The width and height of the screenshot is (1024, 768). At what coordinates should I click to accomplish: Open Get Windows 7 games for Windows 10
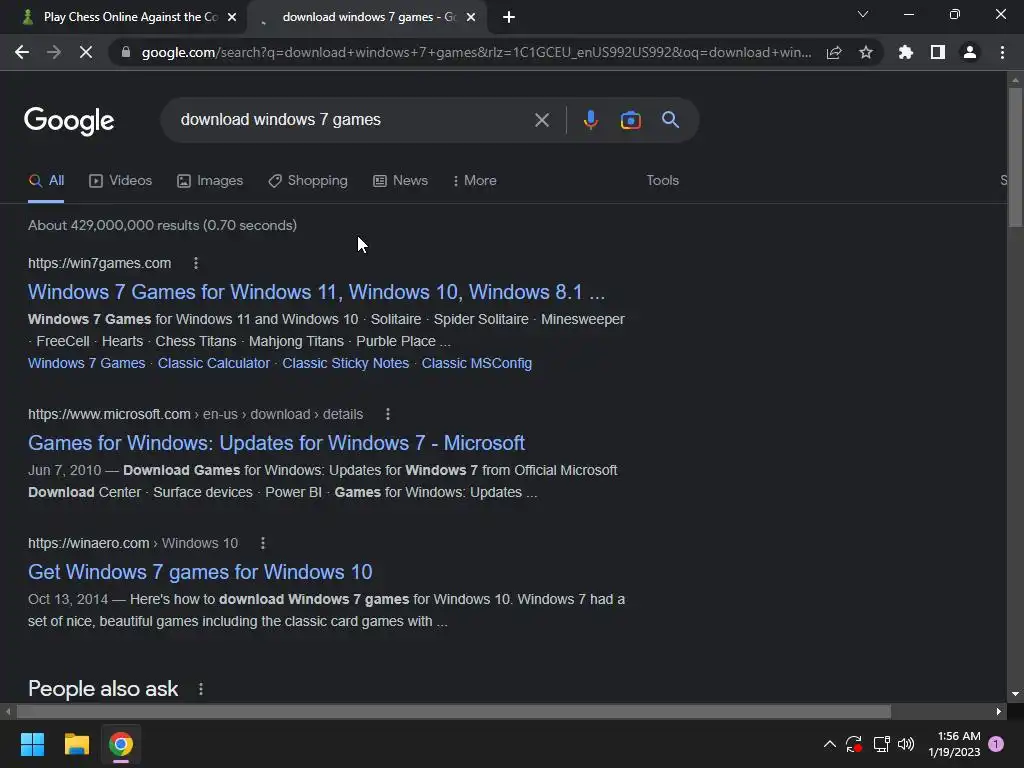pyautogui.click(x=200, y=572)
